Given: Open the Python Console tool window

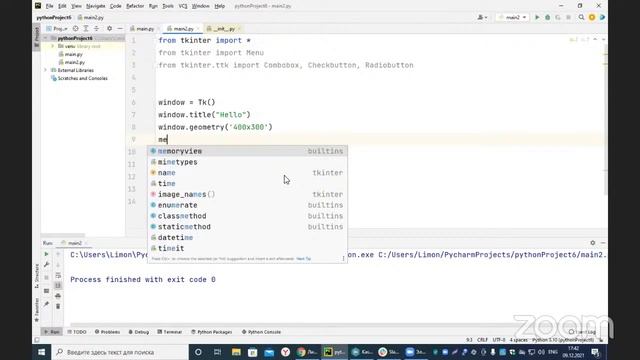Looking at the screenshot, I should coord(261,332).
